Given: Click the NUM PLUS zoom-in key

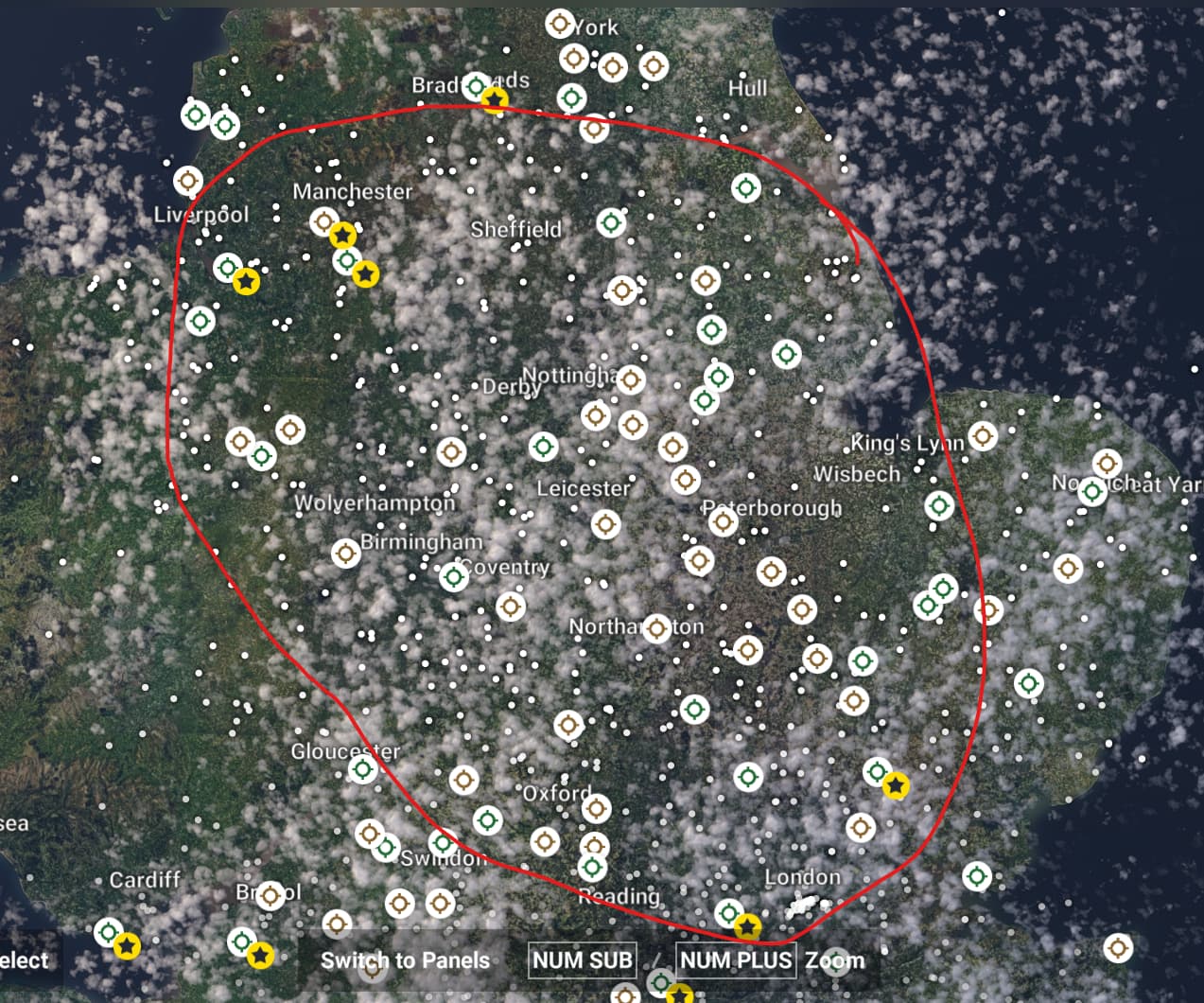Looking at the screenshot, I should pos(736,960).
